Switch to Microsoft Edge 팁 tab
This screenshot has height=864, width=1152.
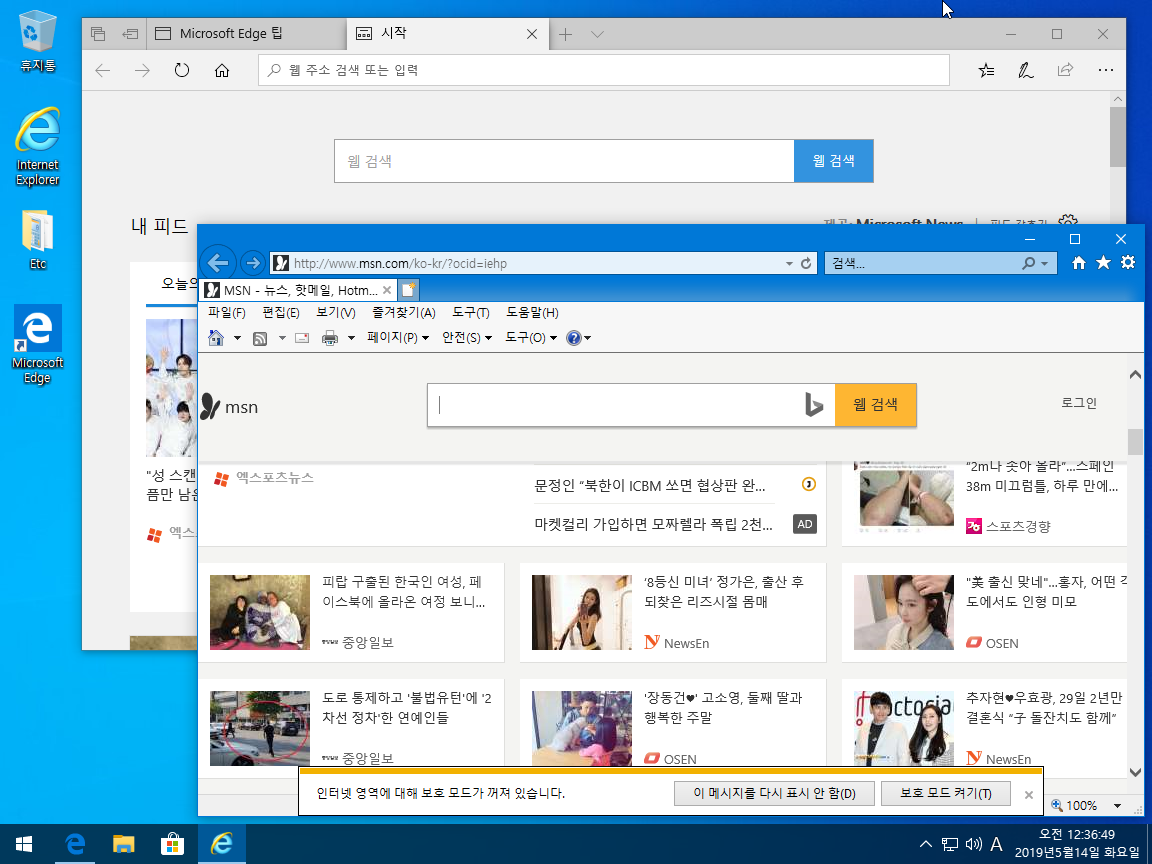coord(246,34)
